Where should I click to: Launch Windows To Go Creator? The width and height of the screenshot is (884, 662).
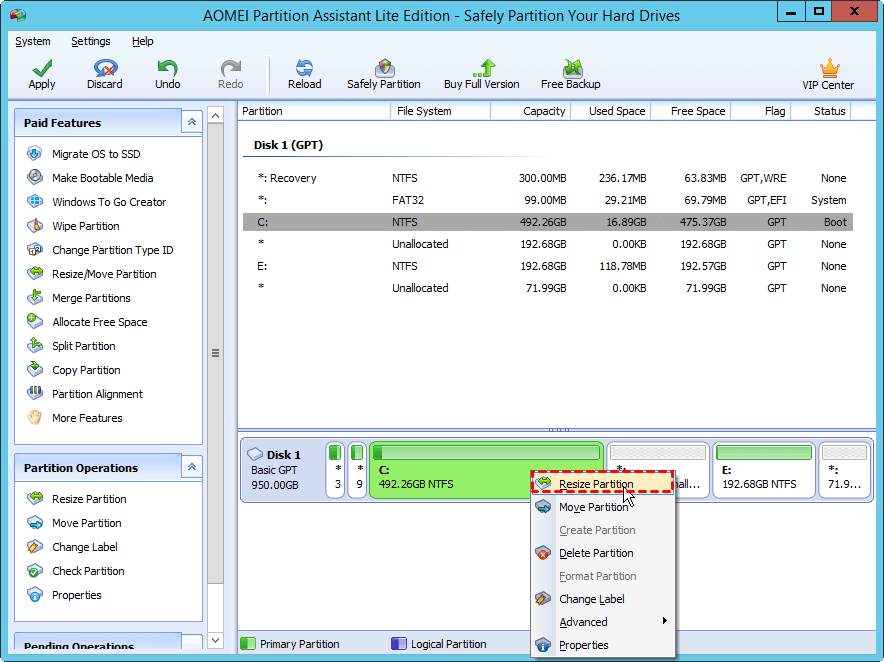109,202
